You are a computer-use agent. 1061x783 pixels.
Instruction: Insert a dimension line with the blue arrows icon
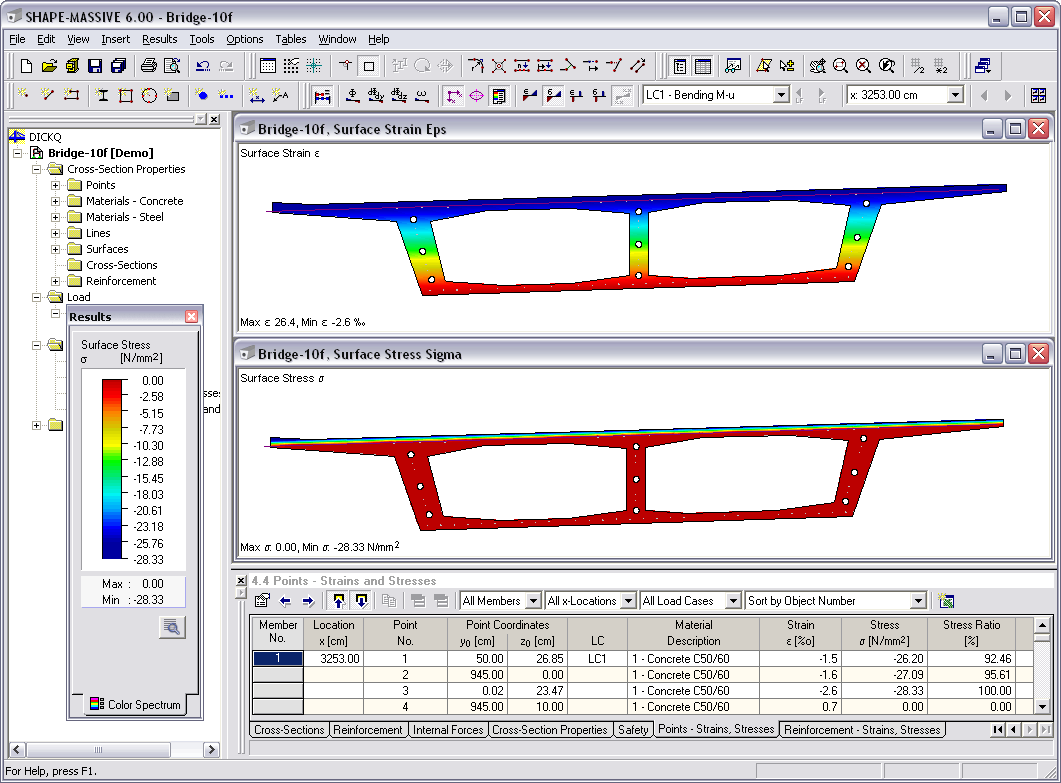tap(256, 95)
